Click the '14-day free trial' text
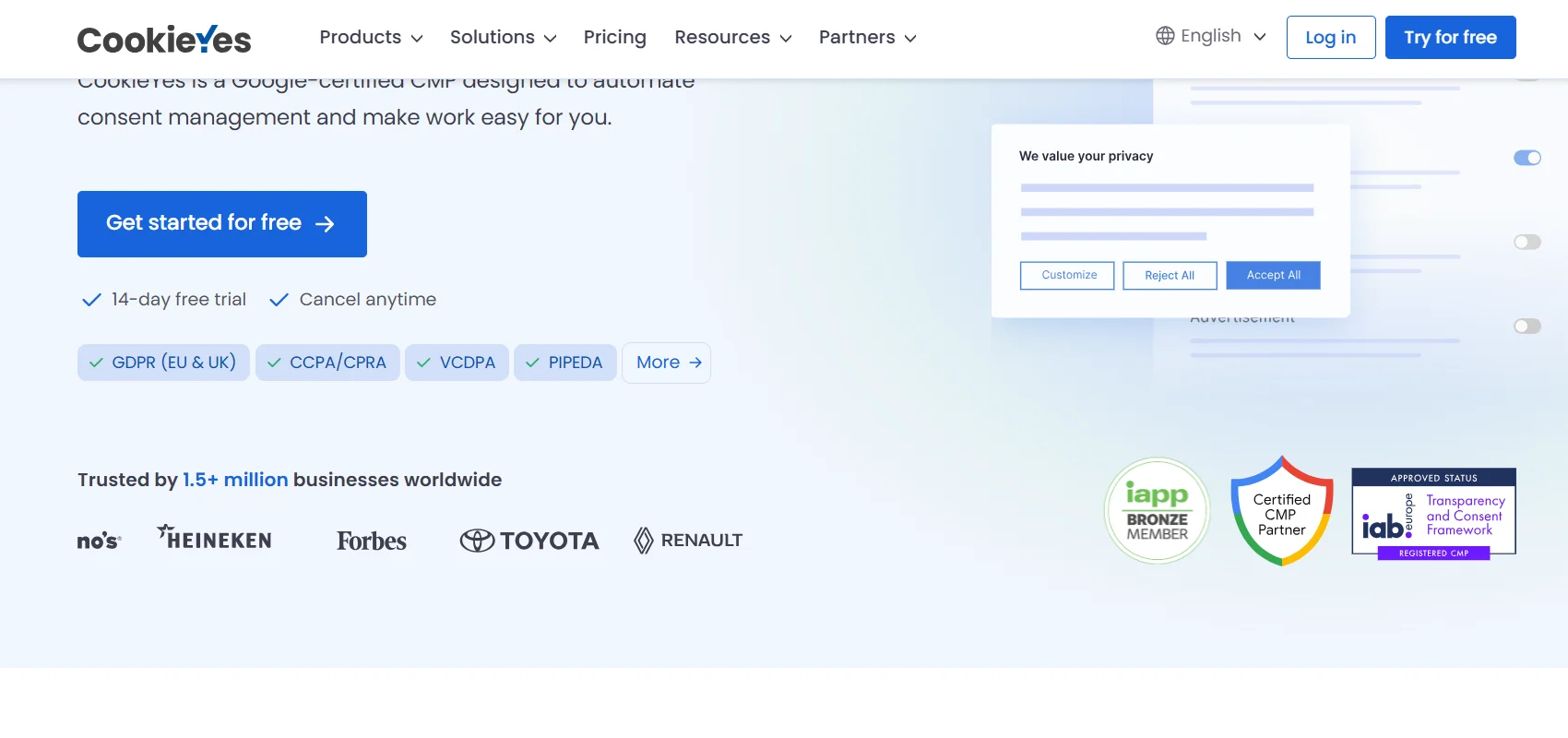This screenshot has width=1568, height=738. pos(179,300)
